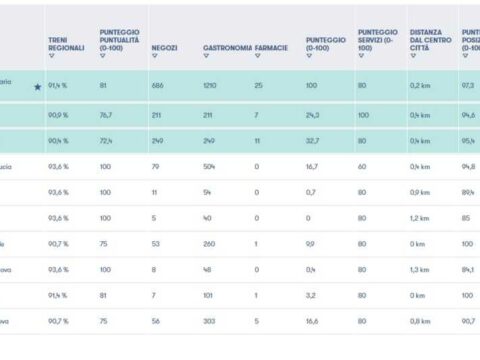Click sort arrow under Distanza dal Centro Città
This screenshot has height=360, width=480.
(413, 56)
